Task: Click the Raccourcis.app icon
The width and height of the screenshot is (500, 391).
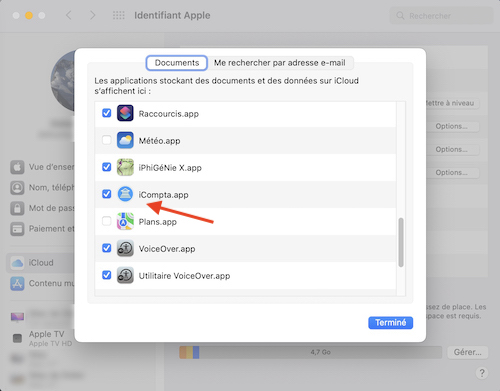Action: click(x=125, y=113)
